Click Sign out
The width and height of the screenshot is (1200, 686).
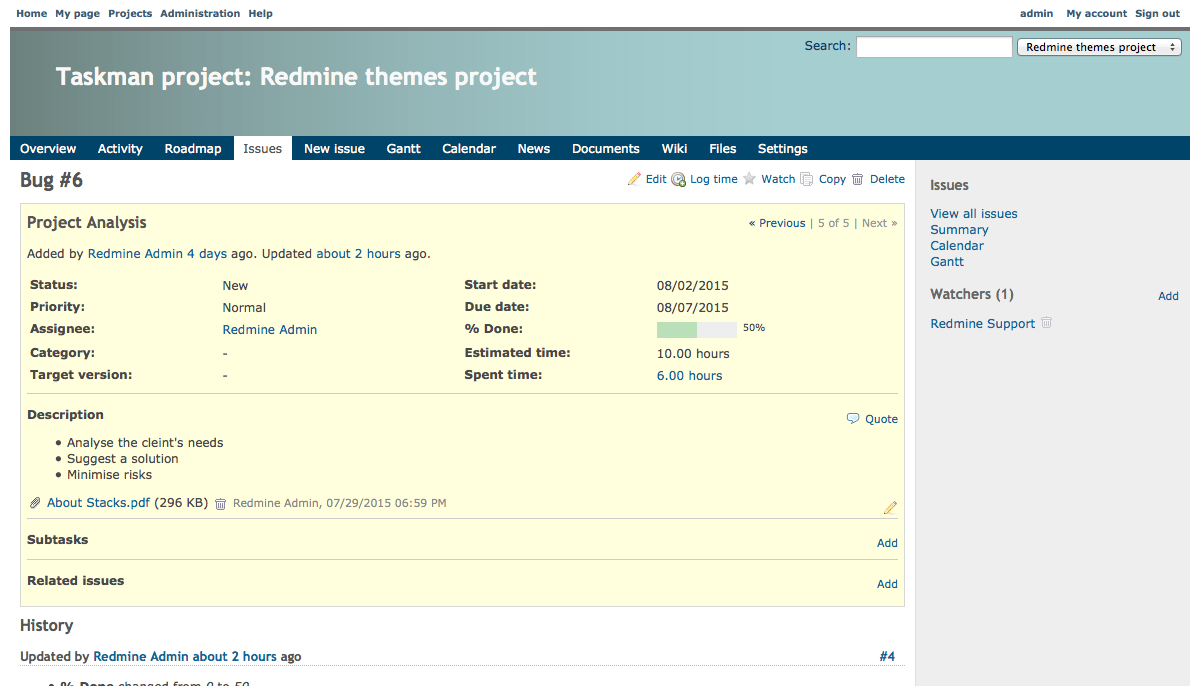pos(1157,13)
